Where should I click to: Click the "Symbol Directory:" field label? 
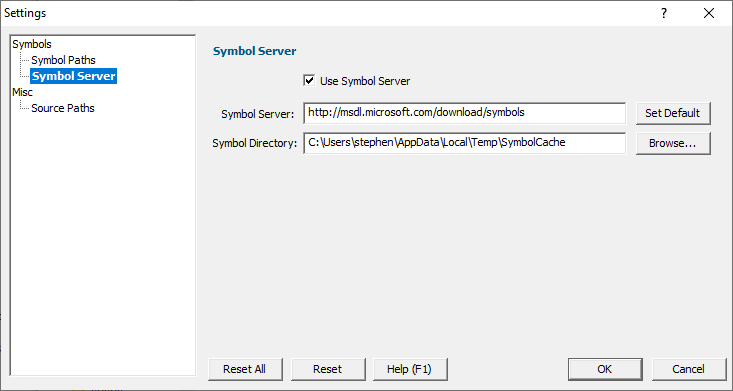coord(255,144)
